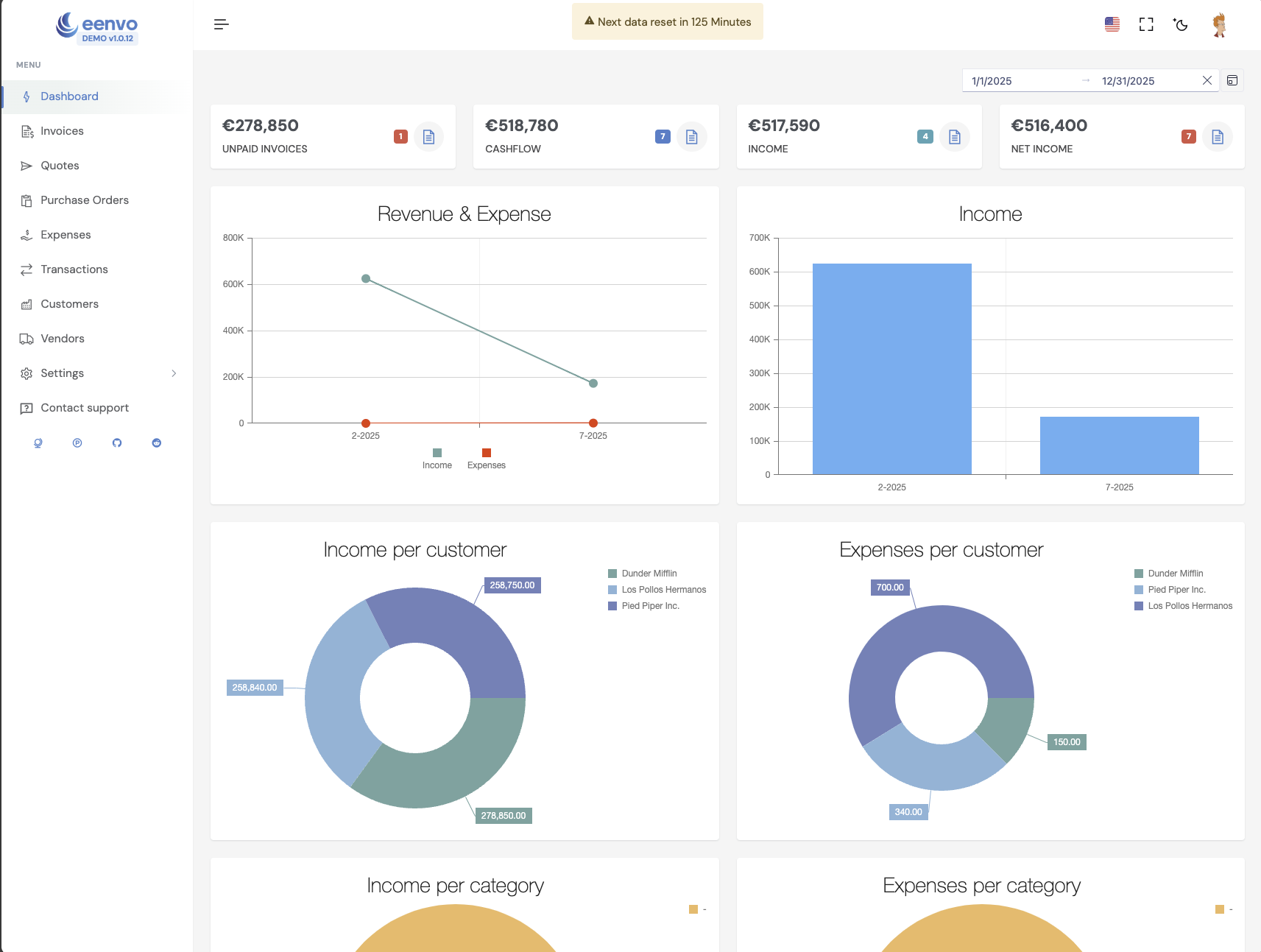Click the 258,750.00 label on income donut
This screenshot has height=952, width=1261.
512,585
